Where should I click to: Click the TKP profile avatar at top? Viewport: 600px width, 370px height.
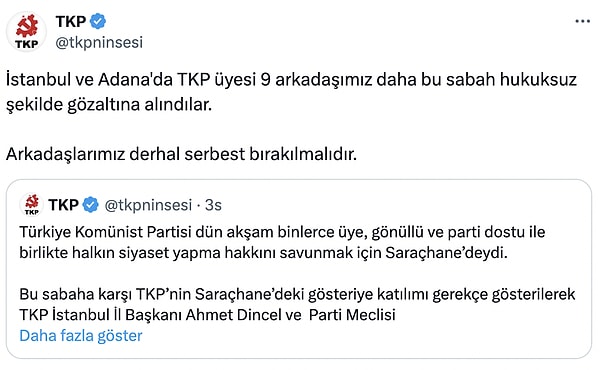click(26, 32)
